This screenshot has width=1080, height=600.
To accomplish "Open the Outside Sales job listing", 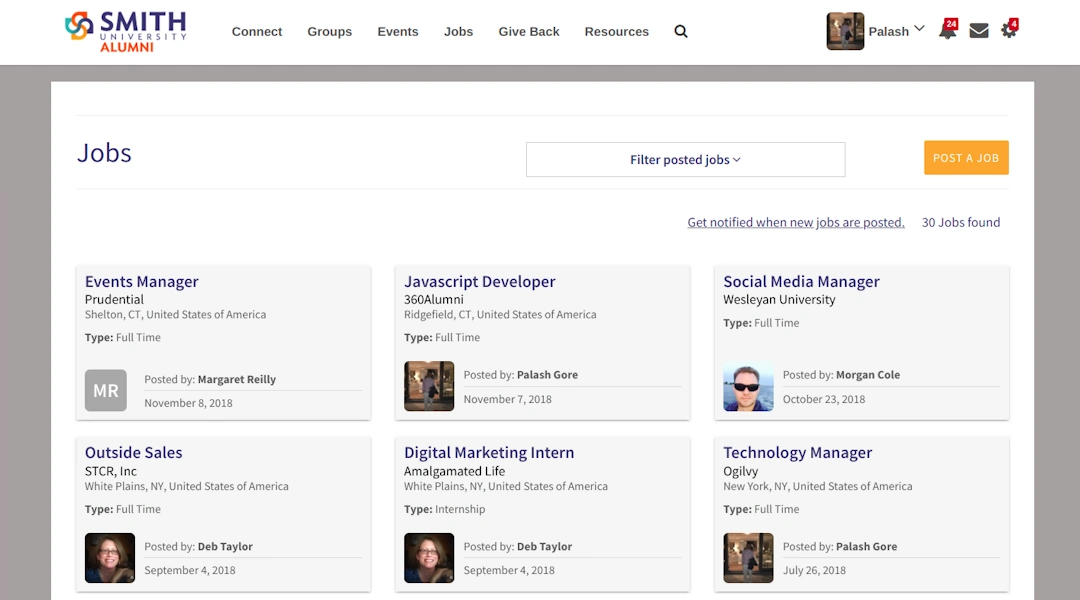I will point(134,453).
